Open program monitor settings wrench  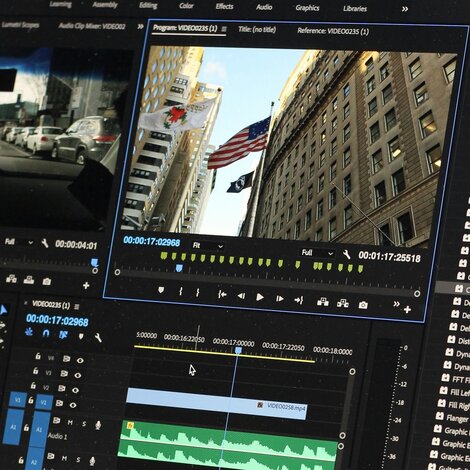[347, 255]
